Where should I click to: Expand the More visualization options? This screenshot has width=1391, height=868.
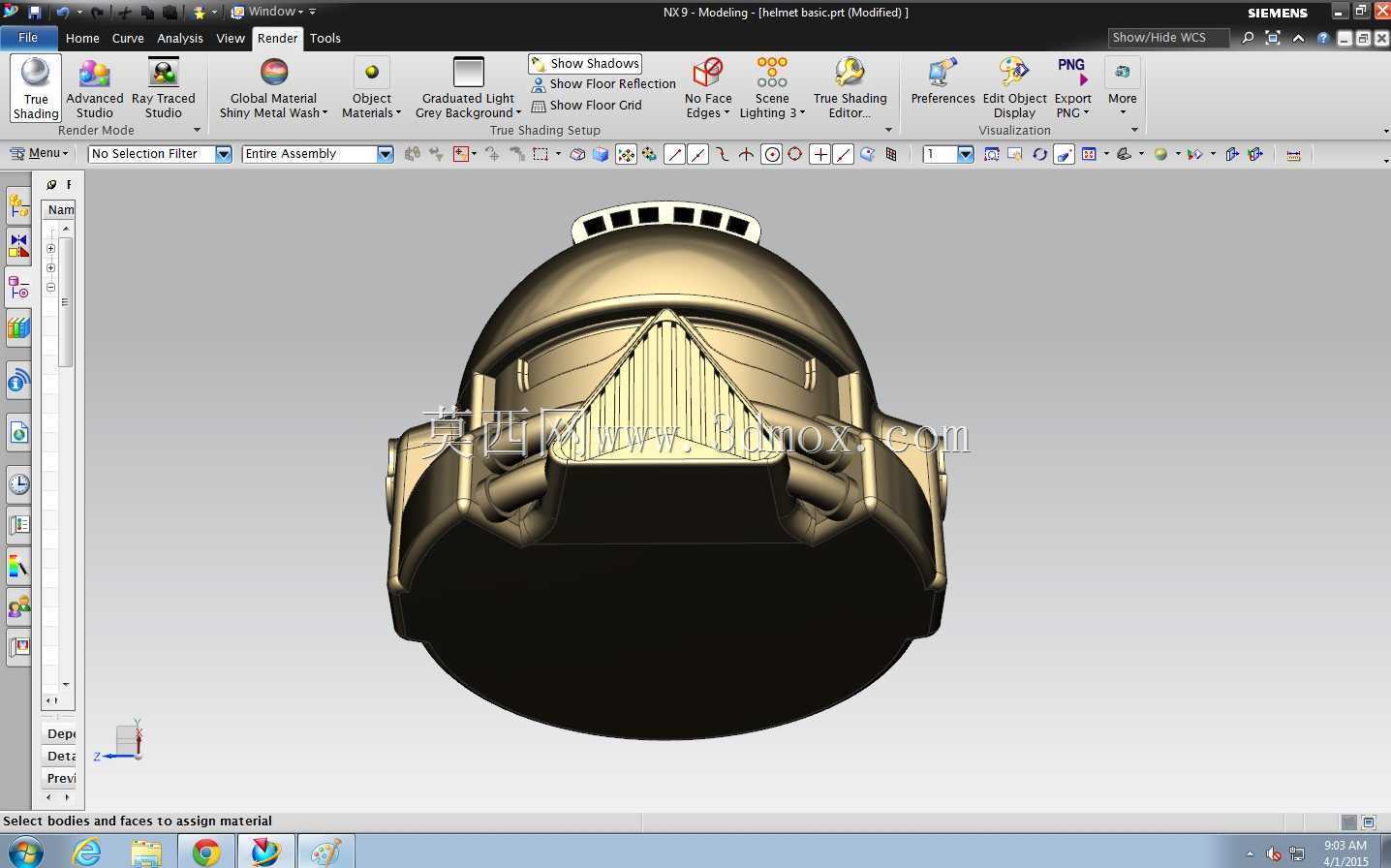click(x=1123, y=88)
